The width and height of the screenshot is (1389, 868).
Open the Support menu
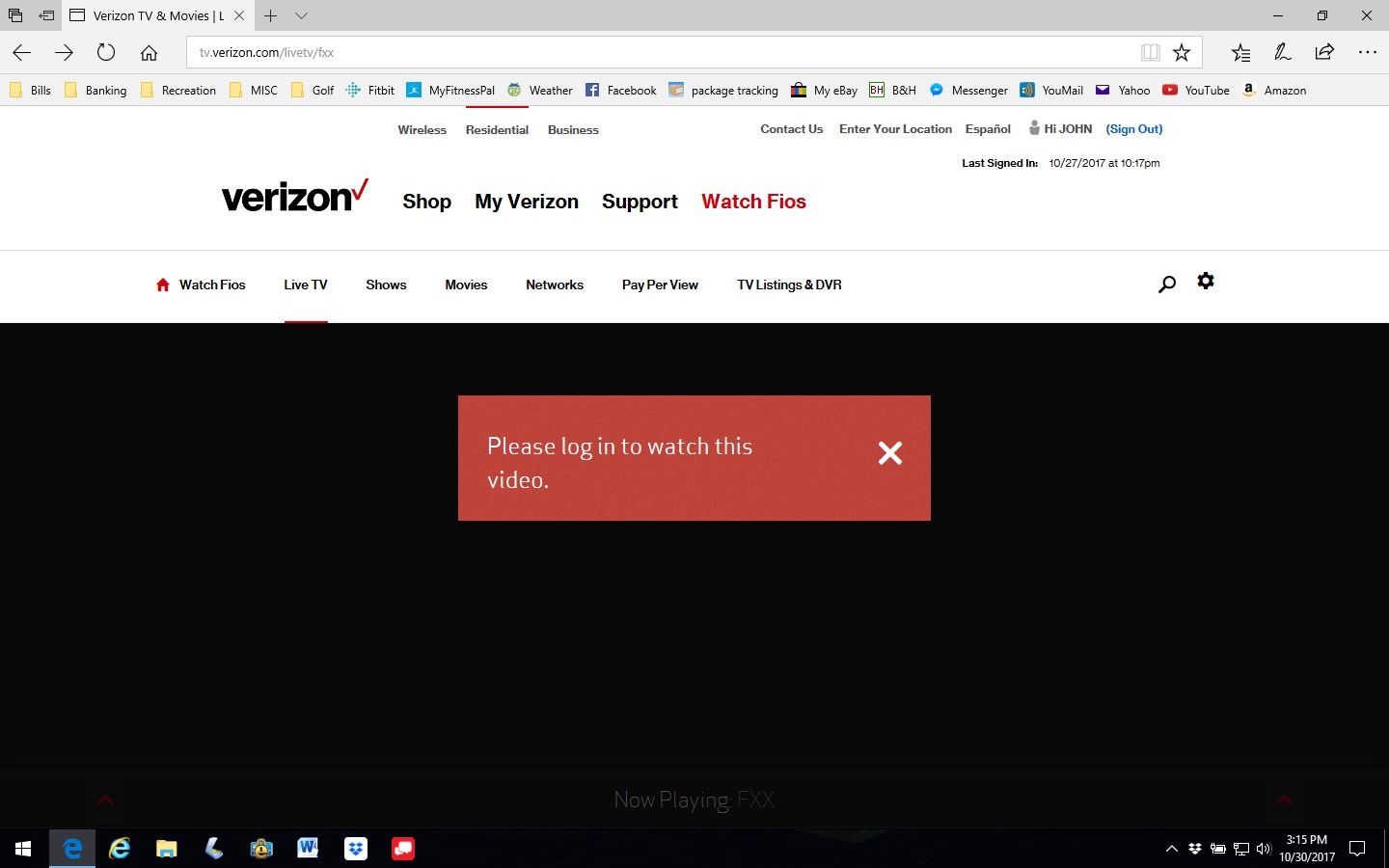(x=640, y=202)
